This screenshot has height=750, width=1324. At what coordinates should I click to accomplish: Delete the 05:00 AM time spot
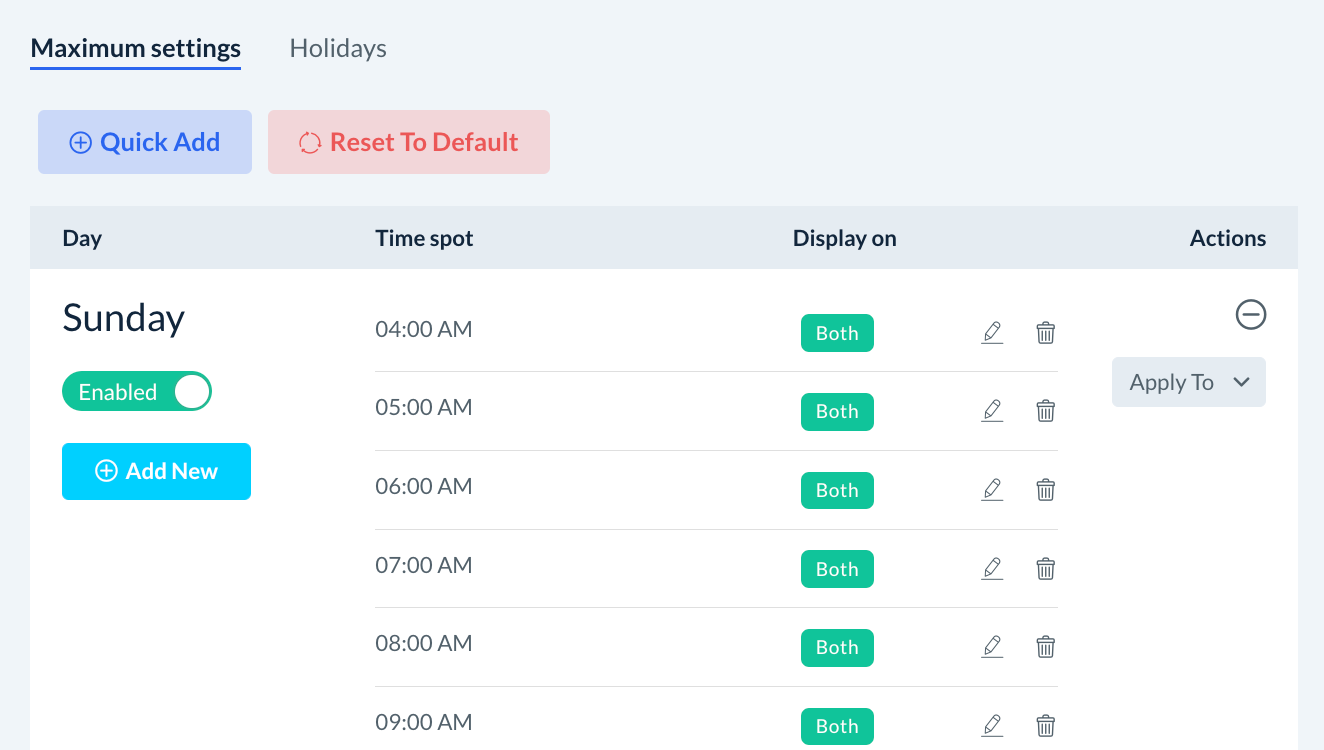click(x=1045, y=411)
